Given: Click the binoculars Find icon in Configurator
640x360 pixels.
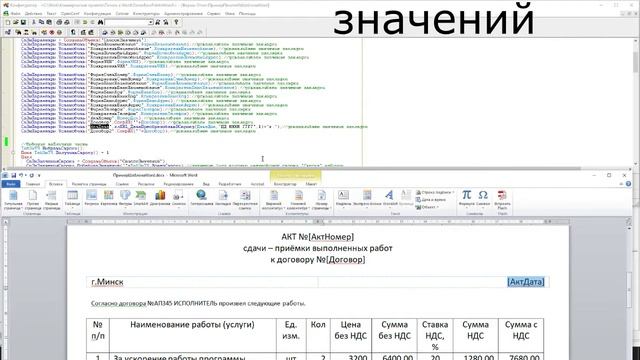Looking at the screenshot, I should tap(100, 22).
